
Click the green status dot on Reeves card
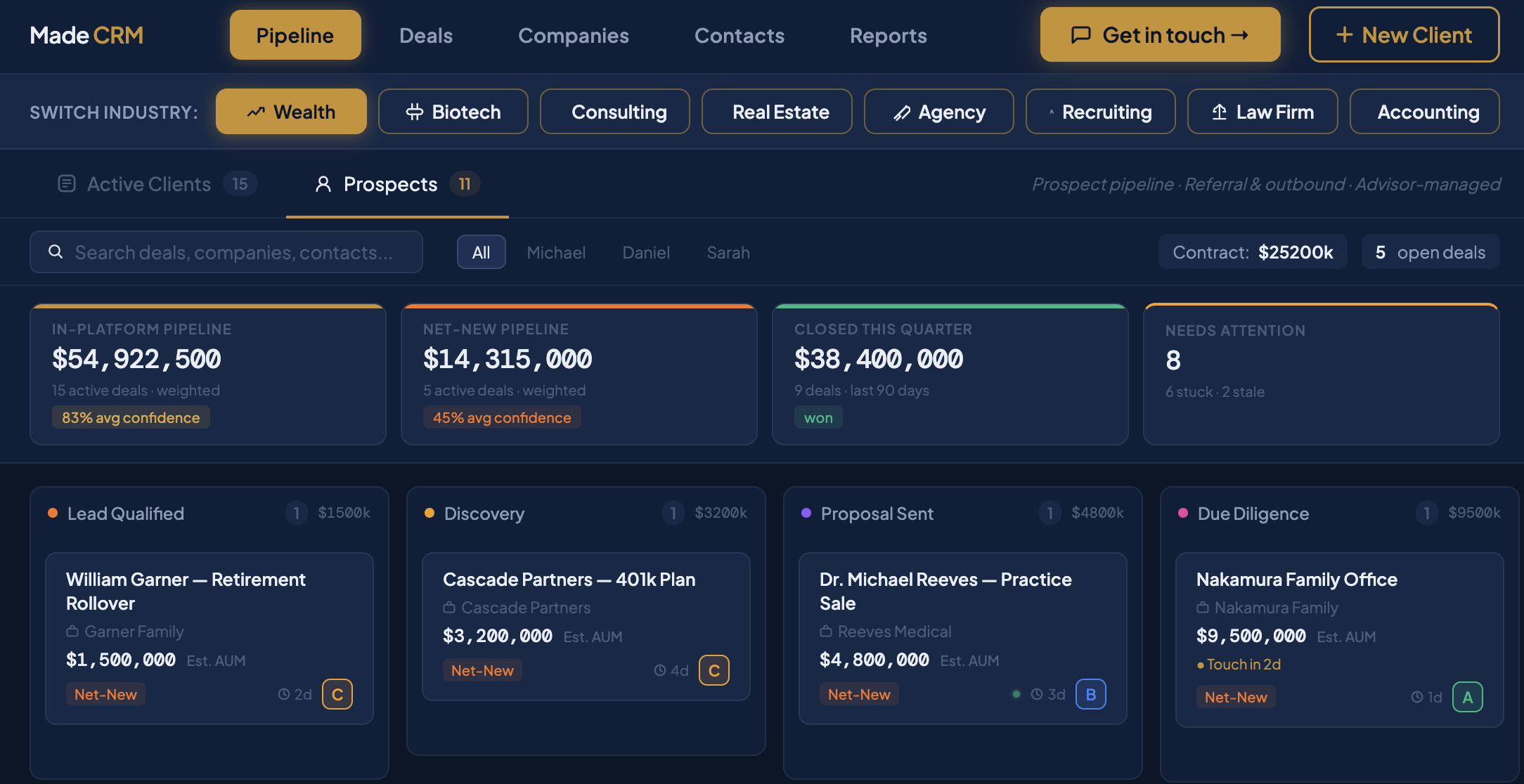(1016, 694)
